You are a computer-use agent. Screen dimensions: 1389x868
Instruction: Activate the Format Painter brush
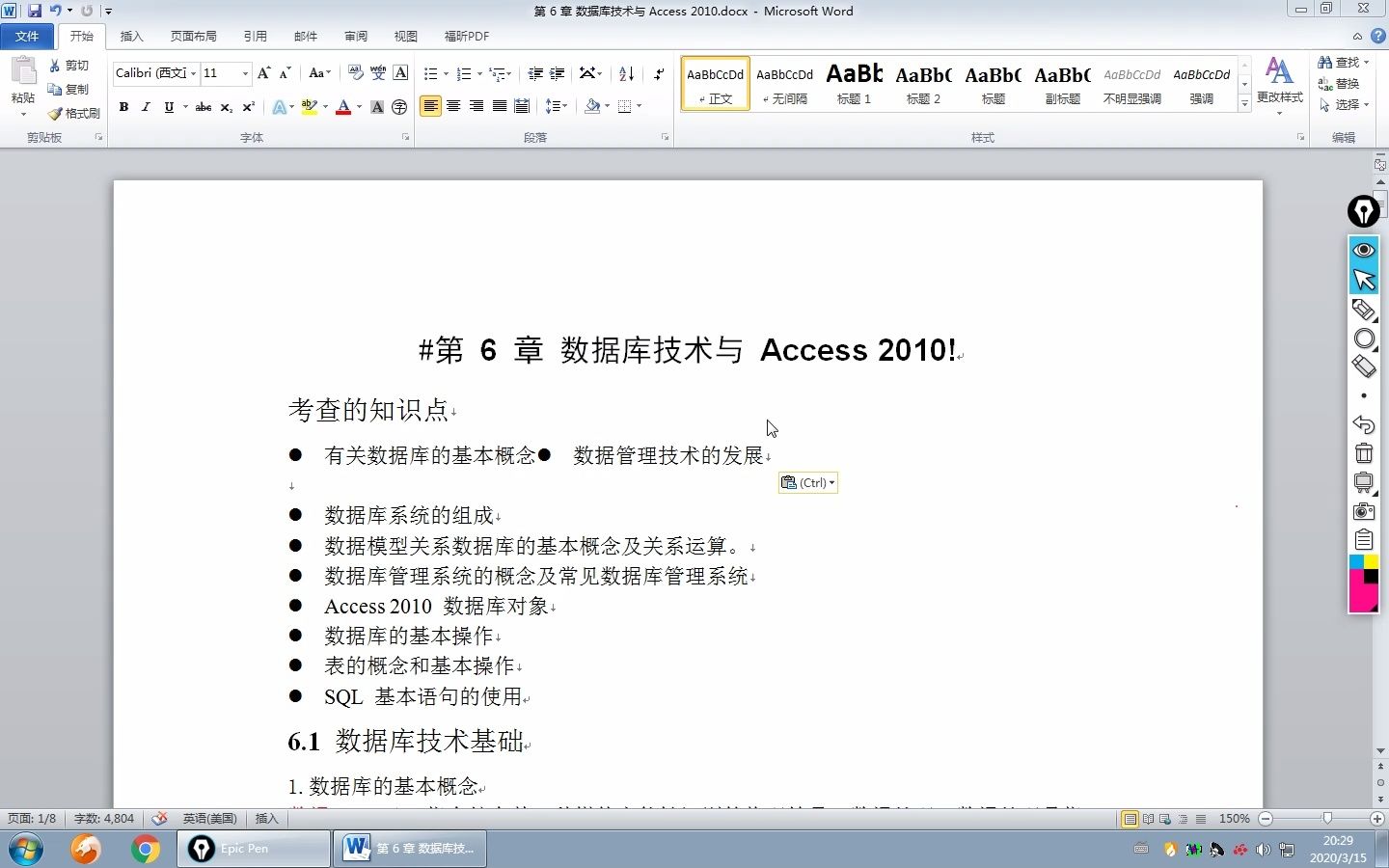pos(74,114)
